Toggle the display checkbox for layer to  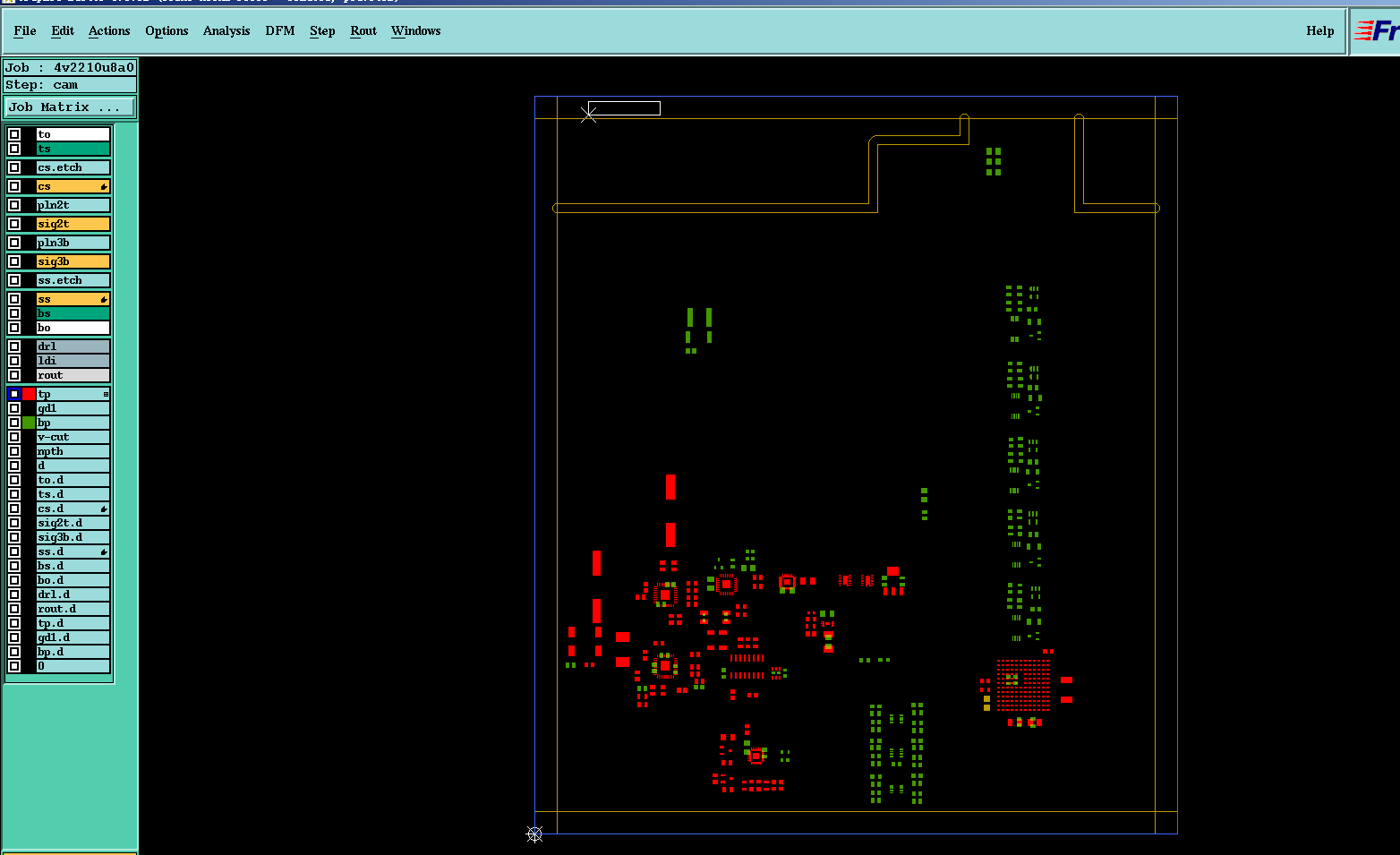[14, 134]
